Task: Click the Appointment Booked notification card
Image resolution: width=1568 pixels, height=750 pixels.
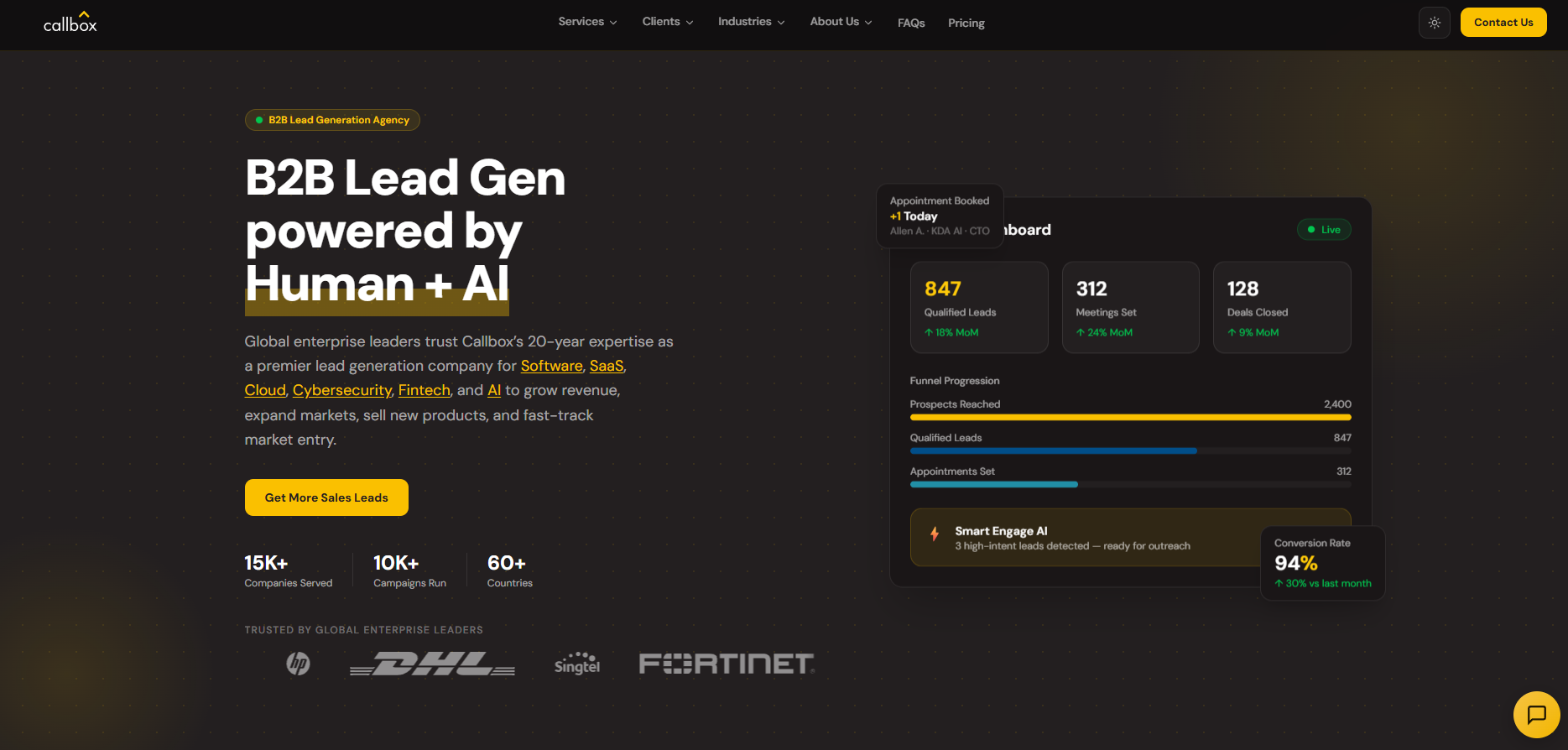Action: tap(940, 216)
